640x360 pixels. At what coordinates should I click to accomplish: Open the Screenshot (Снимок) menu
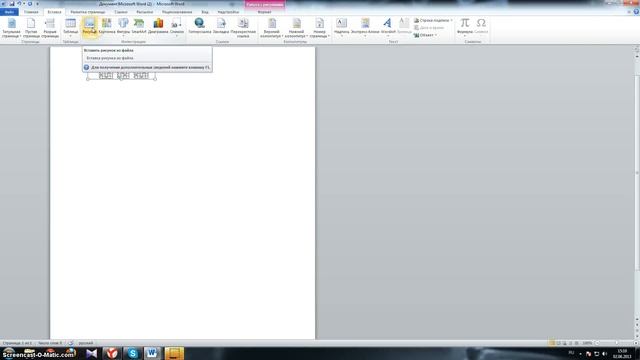pos(177,27)
